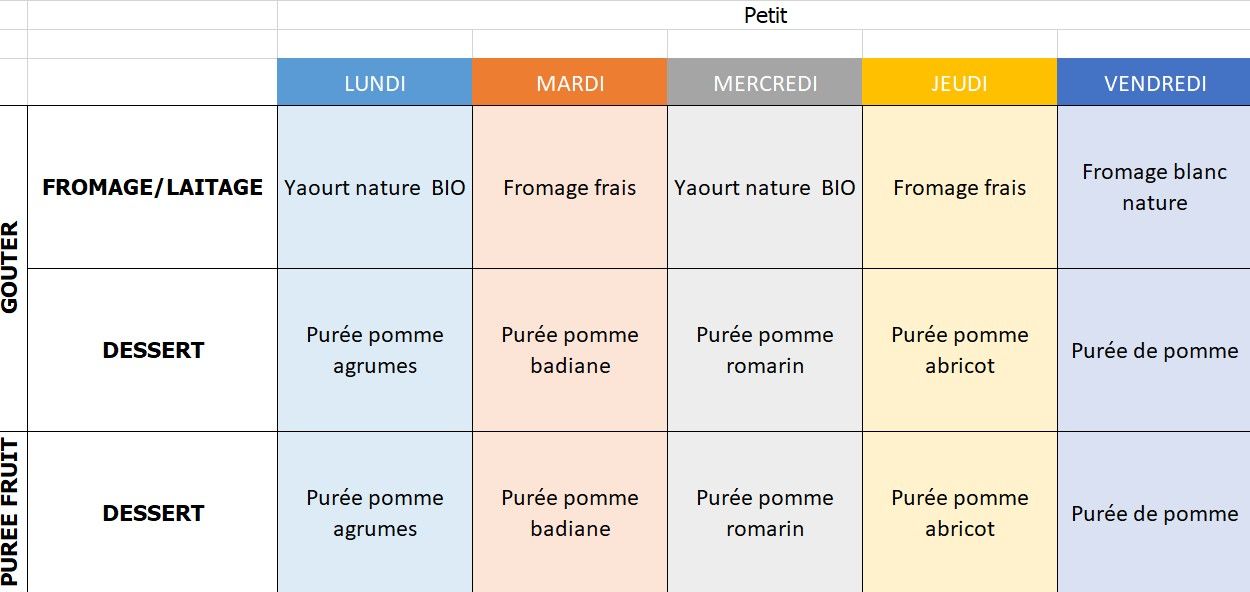Screen dimensions: 1250x592
Task: Select Purée pomme agrumes in GOUTER section
Action: pyautogui.click(x=375, y=350)
